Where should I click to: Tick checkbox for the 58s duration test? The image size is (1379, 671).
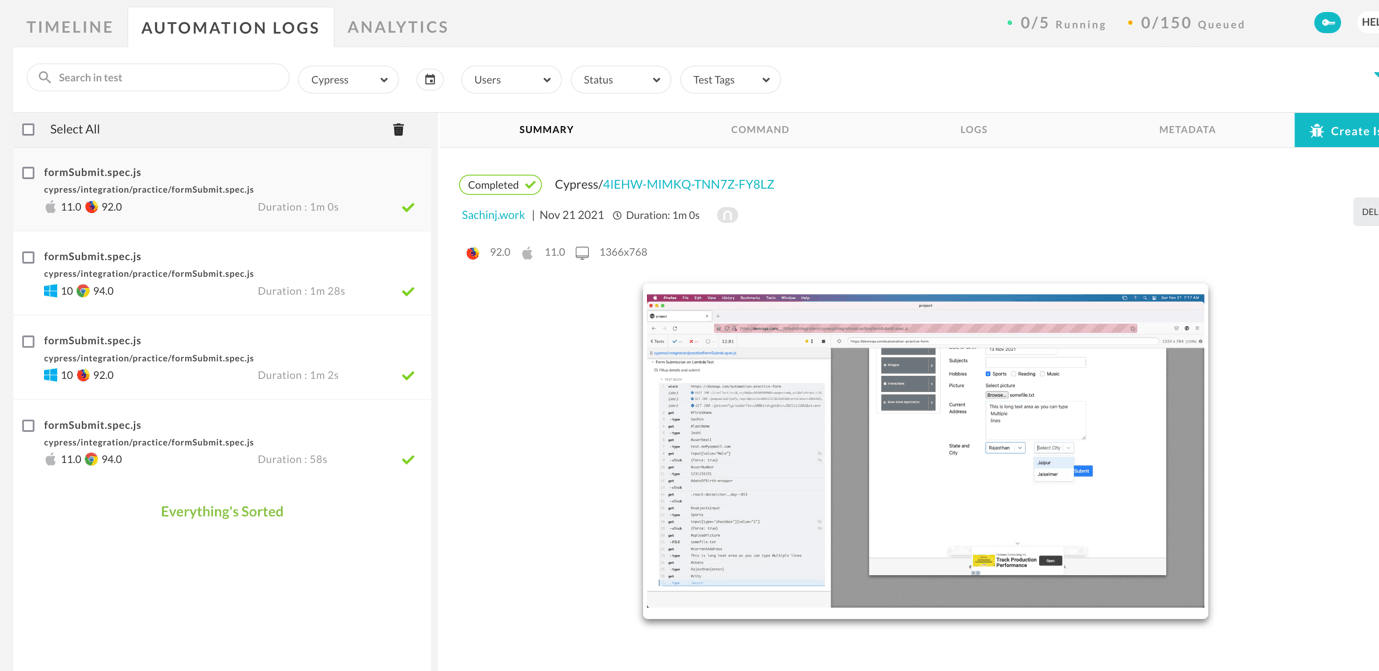[29, 426]
